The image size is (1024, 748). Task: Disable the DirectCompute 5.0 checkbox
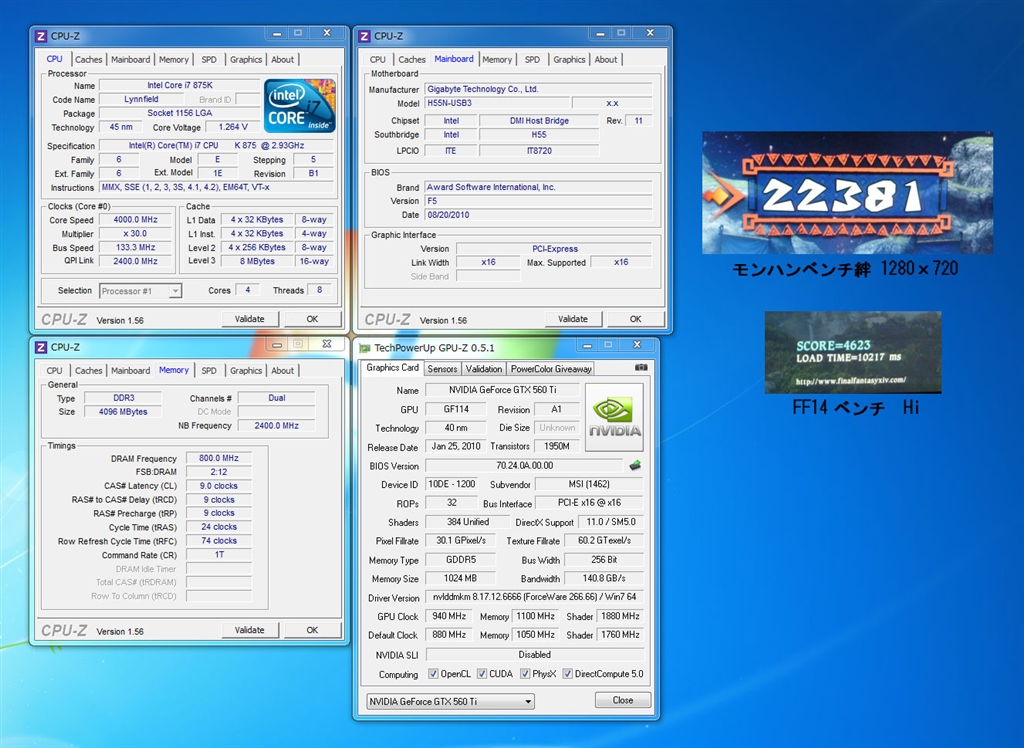[x=568, y=674]
